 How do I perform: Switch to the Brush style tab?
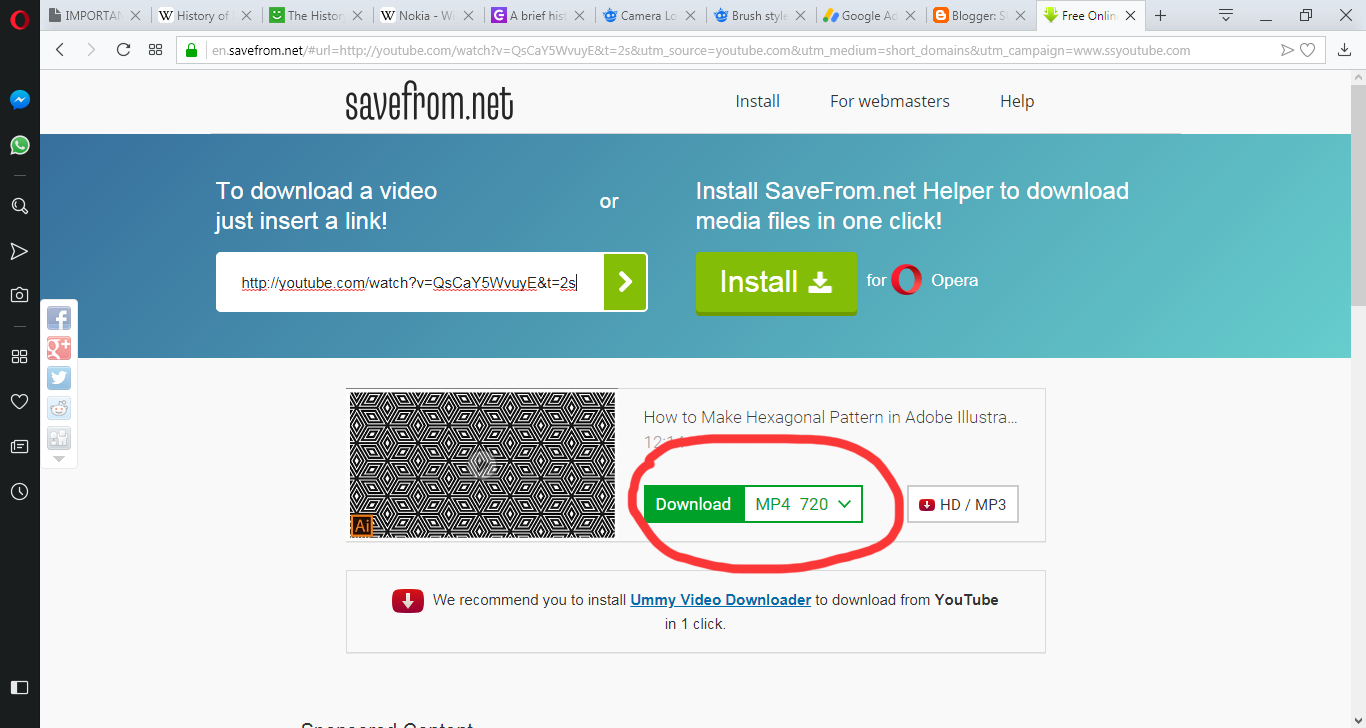[760, 16]
